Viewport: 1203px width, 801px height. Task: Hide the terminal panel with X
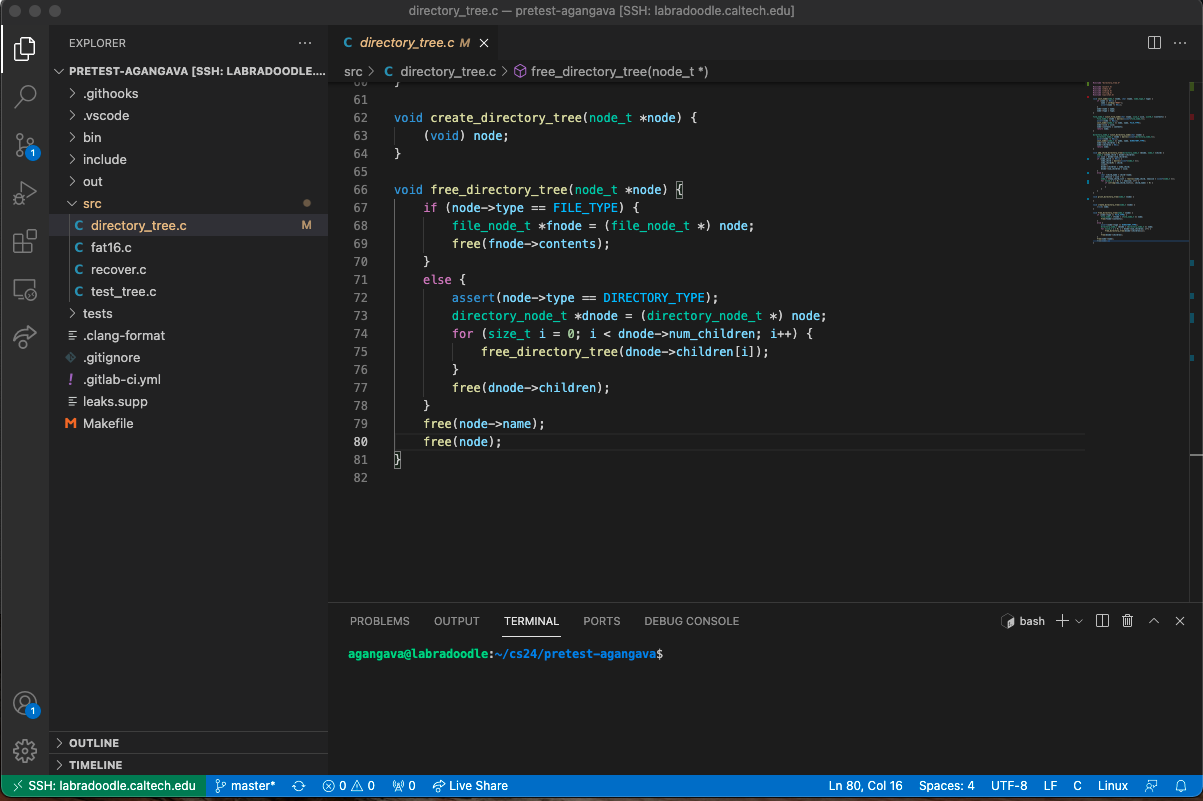point(1180,621)
